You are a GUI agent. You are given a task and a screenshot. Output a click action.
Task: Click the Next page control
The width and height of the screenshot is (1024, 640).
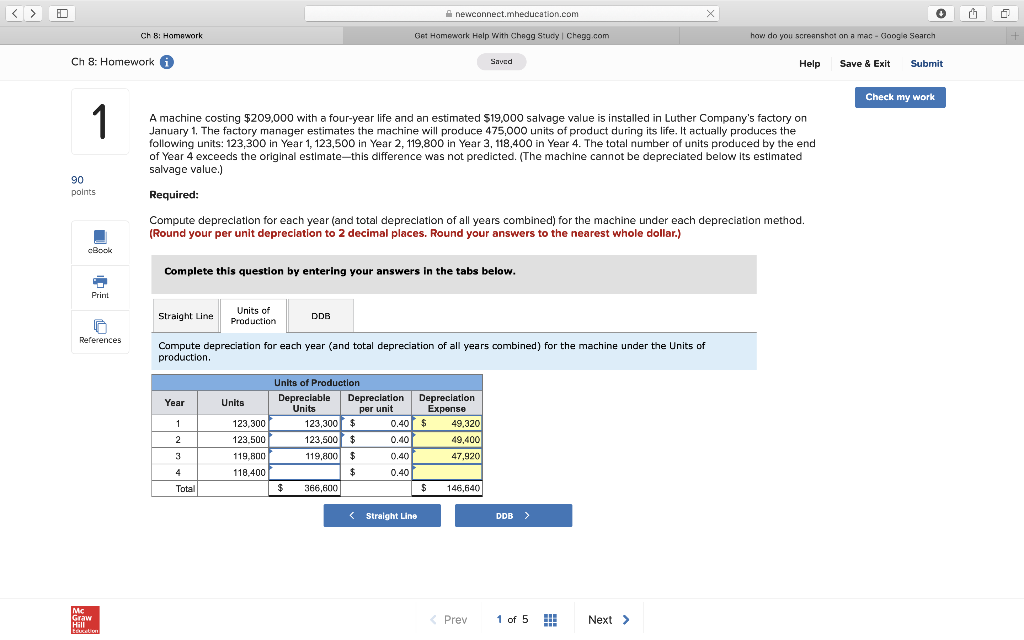[602, 619]
